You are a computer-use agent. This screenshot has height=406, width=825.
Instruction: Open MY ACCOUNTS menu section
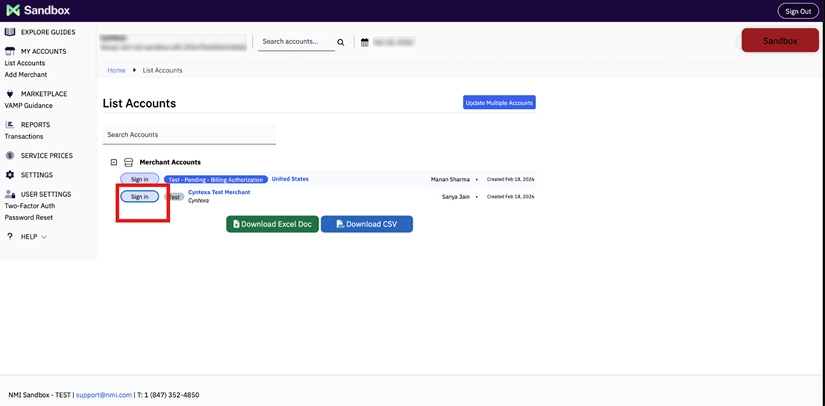(x=44, y=52)
